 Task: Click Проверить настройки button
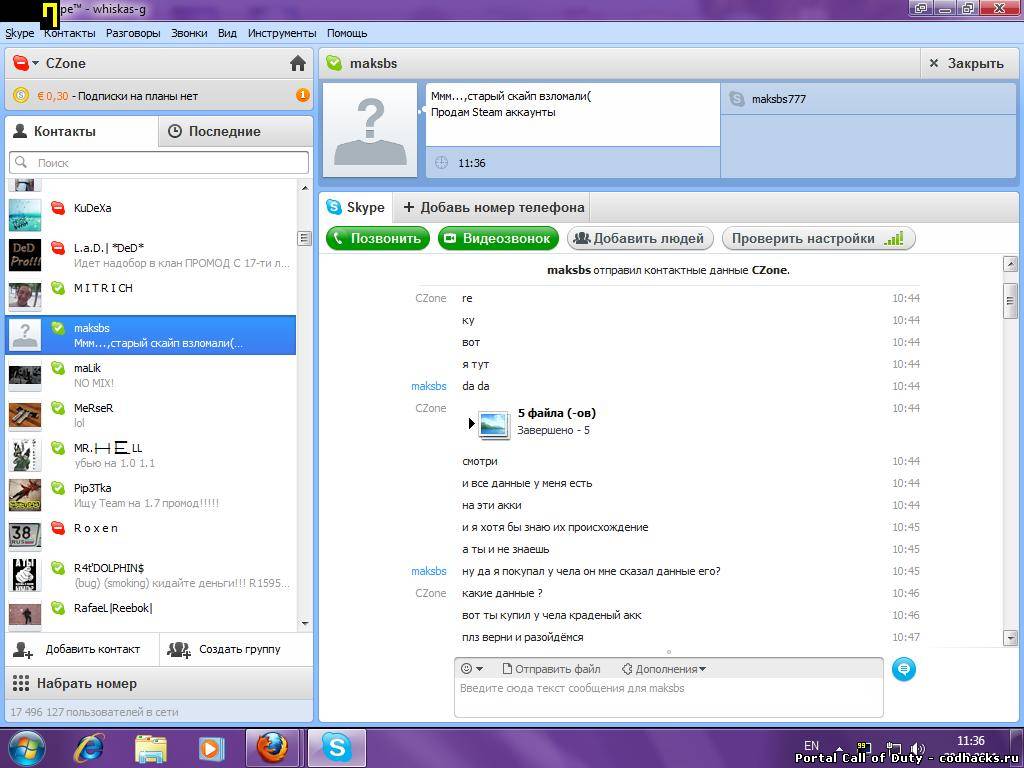point(818,238)
